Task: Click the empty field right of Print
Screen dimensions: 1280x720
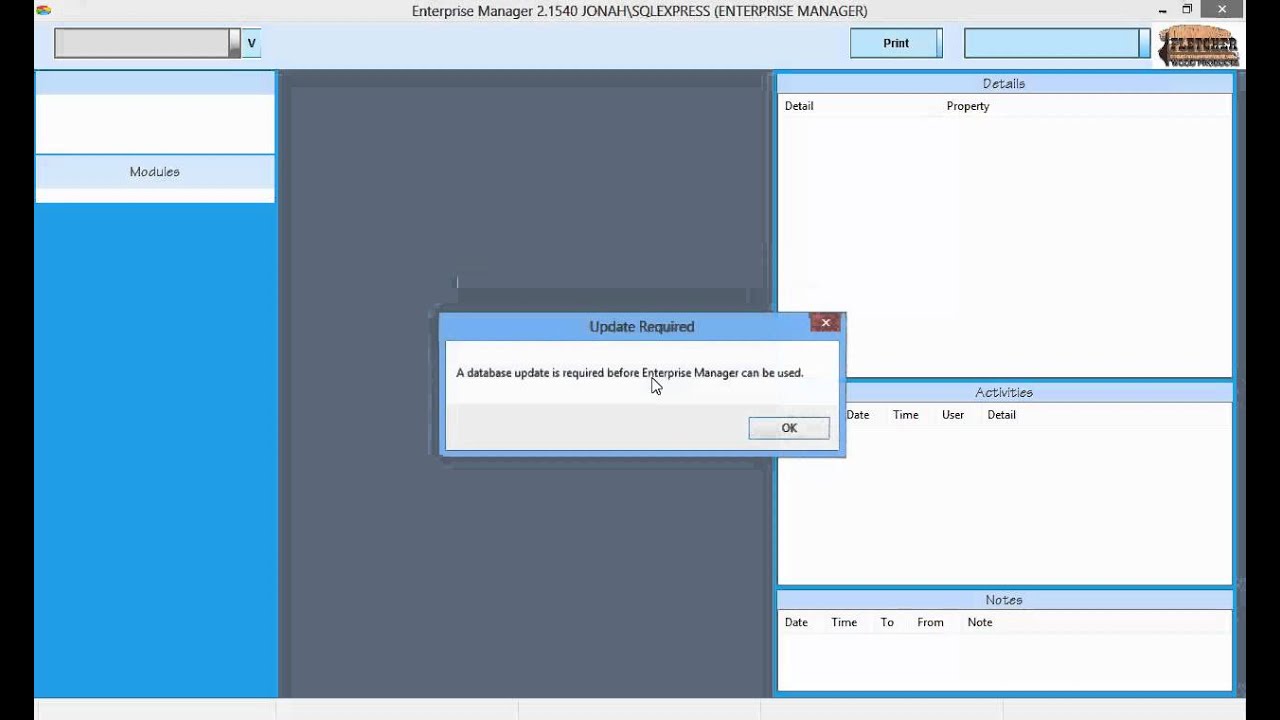Action: pyautogui.click(x=1057, y=43)
